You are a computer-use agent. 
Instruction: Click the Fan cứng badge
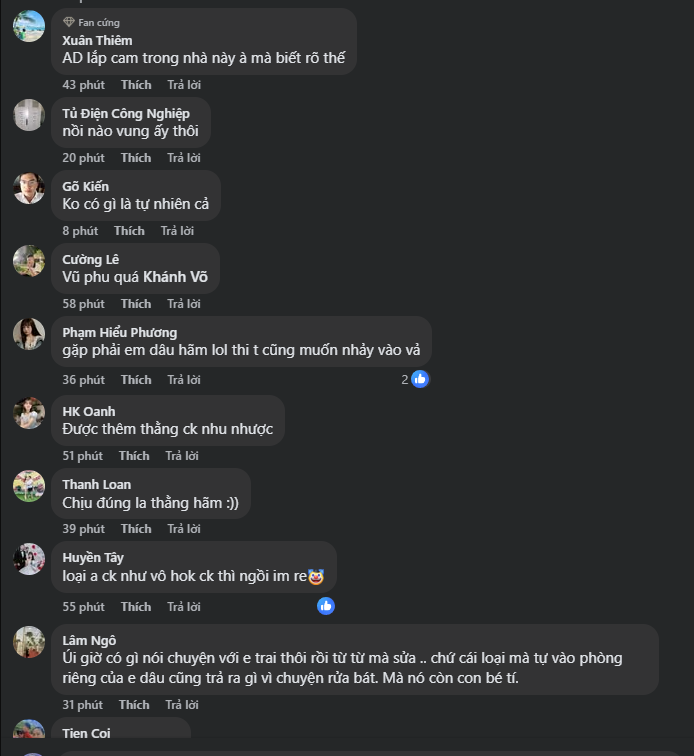[91, 22]
